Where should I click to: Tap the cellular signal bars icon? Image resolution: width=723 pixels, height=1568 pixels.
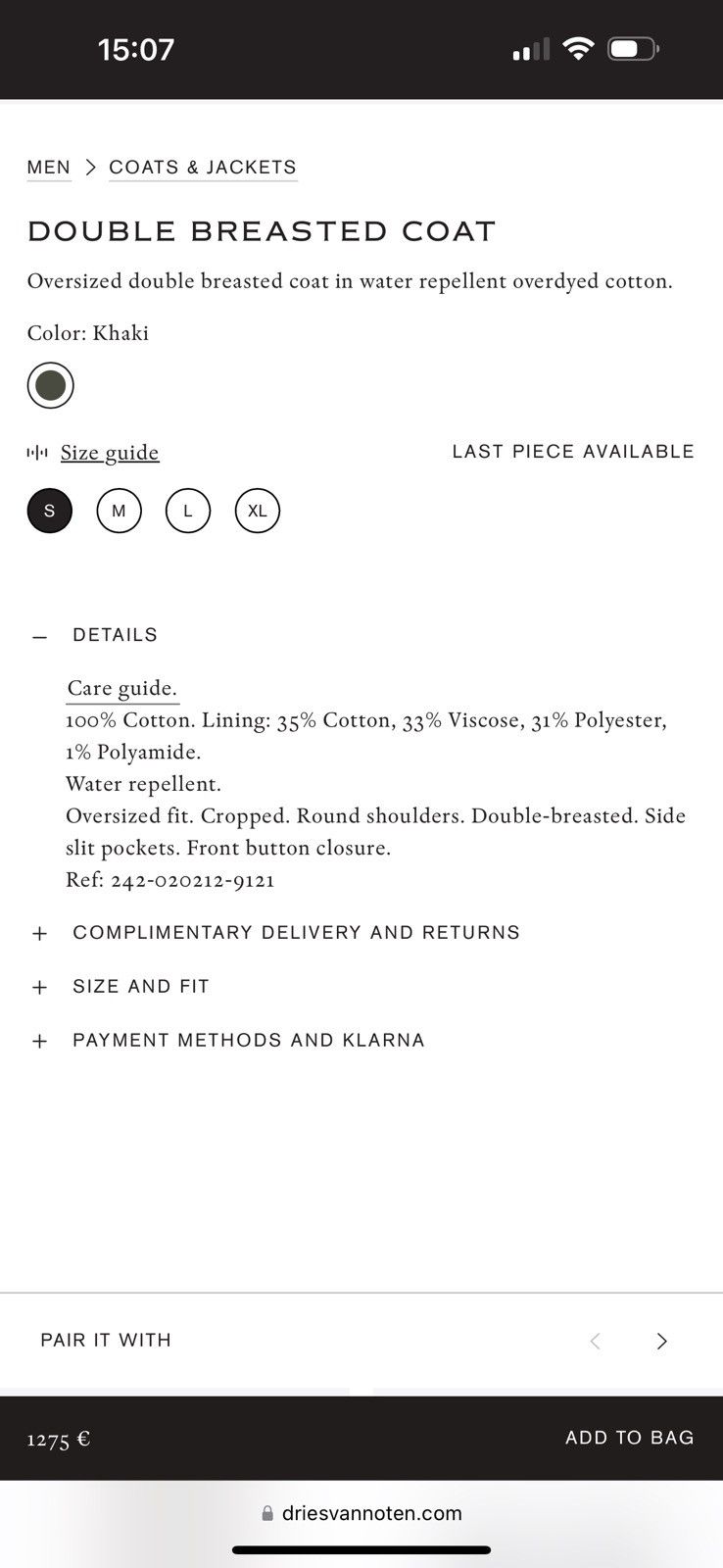pyautogui.click(x=531, y=49)
